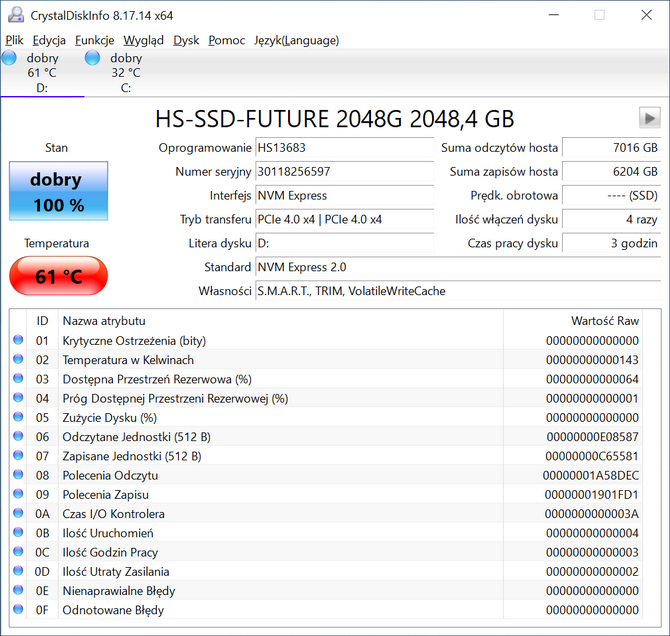Click status orb for attribute 05 Zużycie Dysku

click(x=18, y=417)
